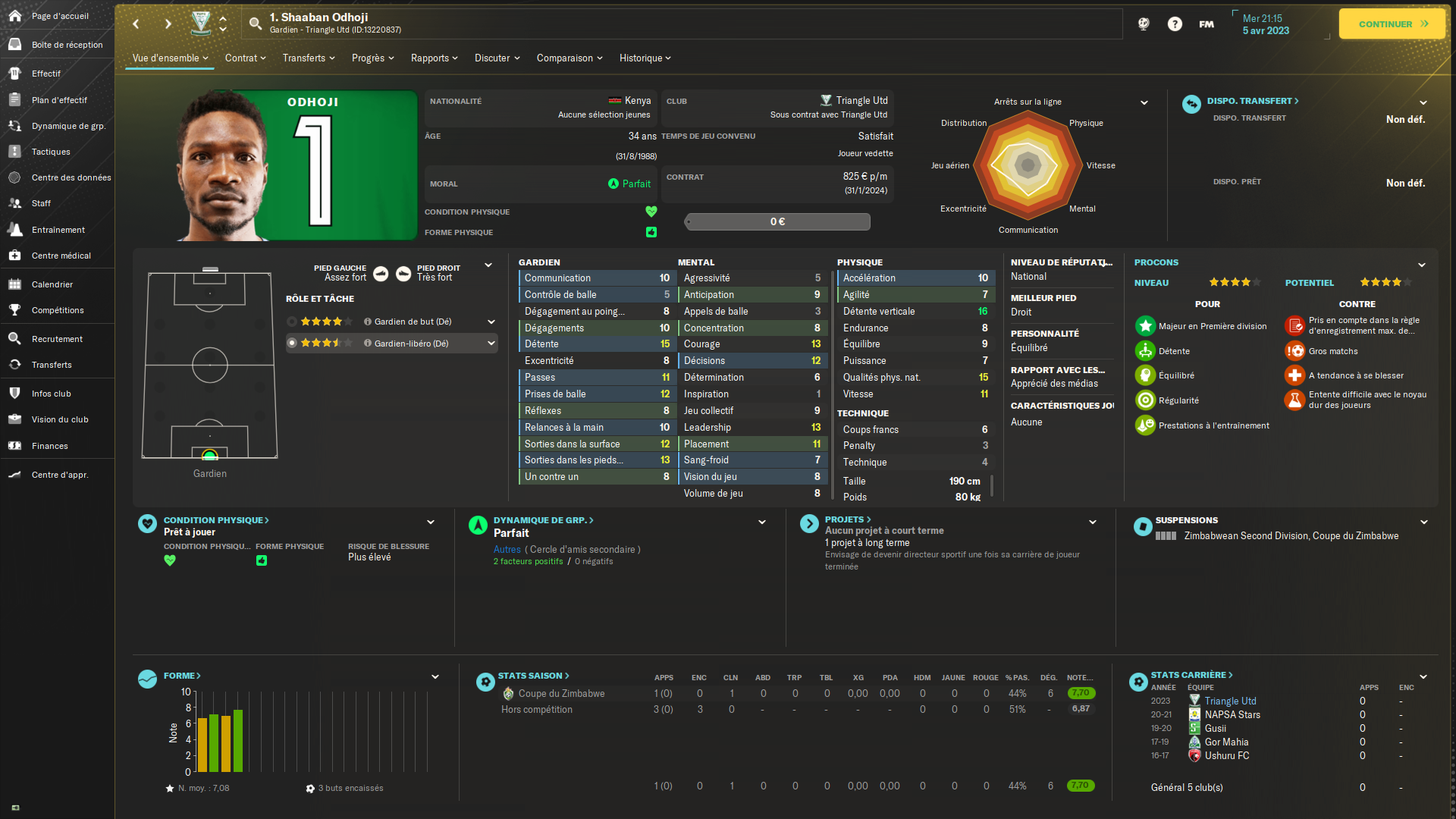Click the goalkeeper marker on the pitch
Screen dimensions: 1456x819
point(210,455)
